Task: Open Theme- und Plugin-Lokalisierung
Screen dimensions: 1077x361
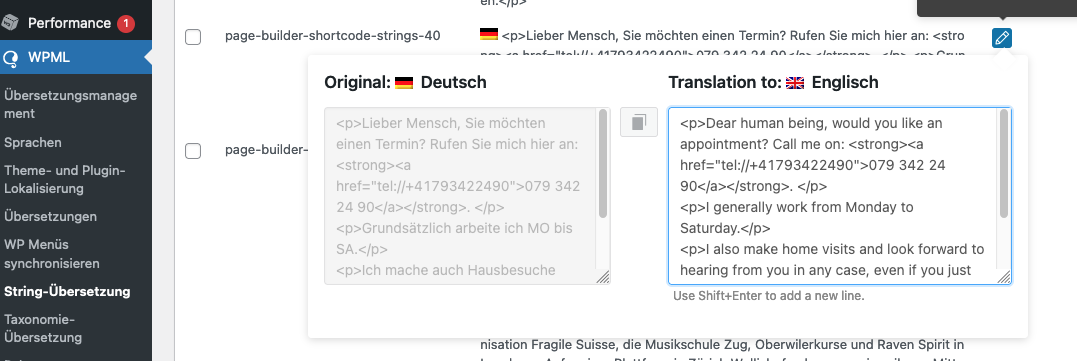Action: (65, 179)
